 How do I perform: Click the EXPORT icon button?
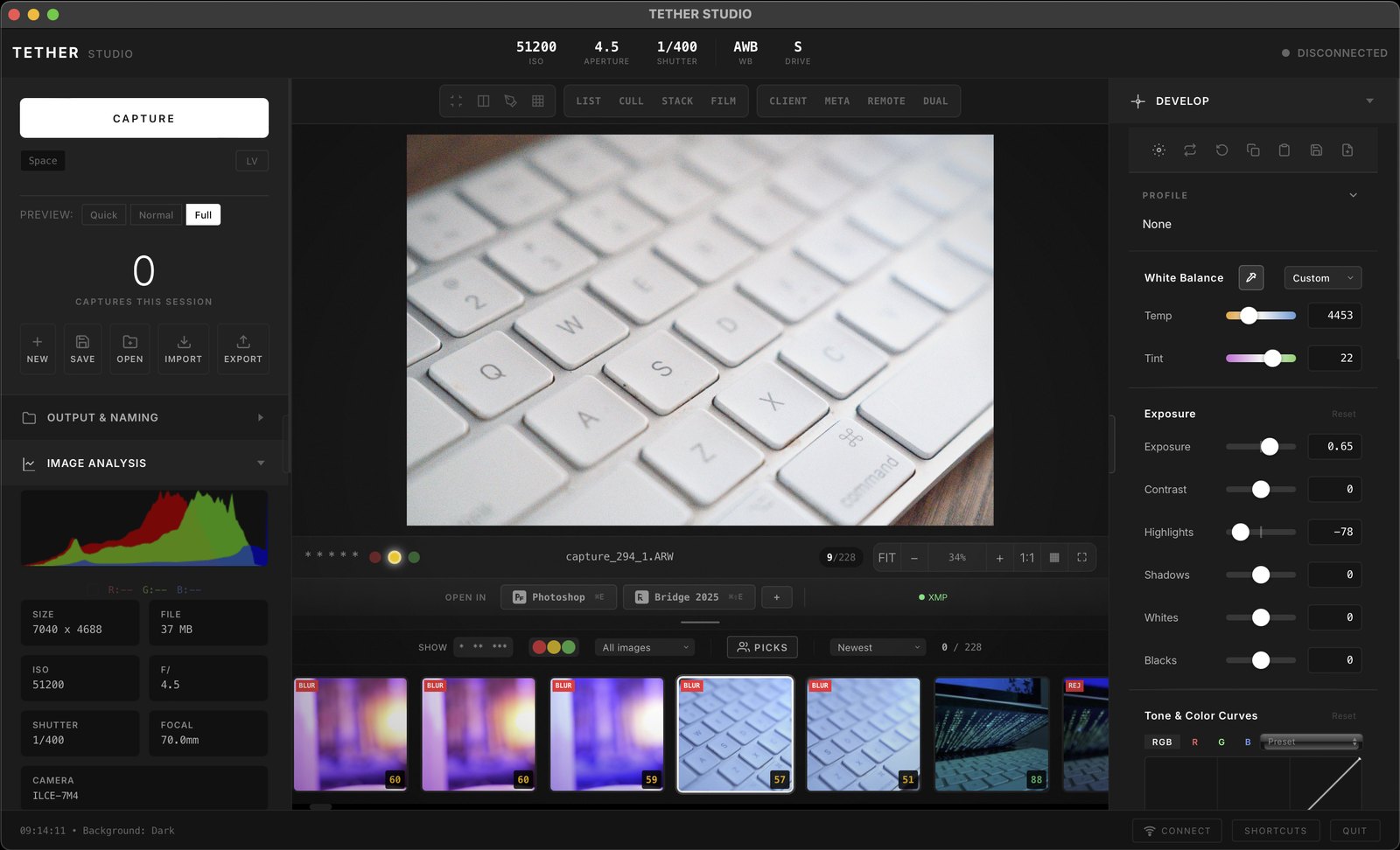point(243,349)
